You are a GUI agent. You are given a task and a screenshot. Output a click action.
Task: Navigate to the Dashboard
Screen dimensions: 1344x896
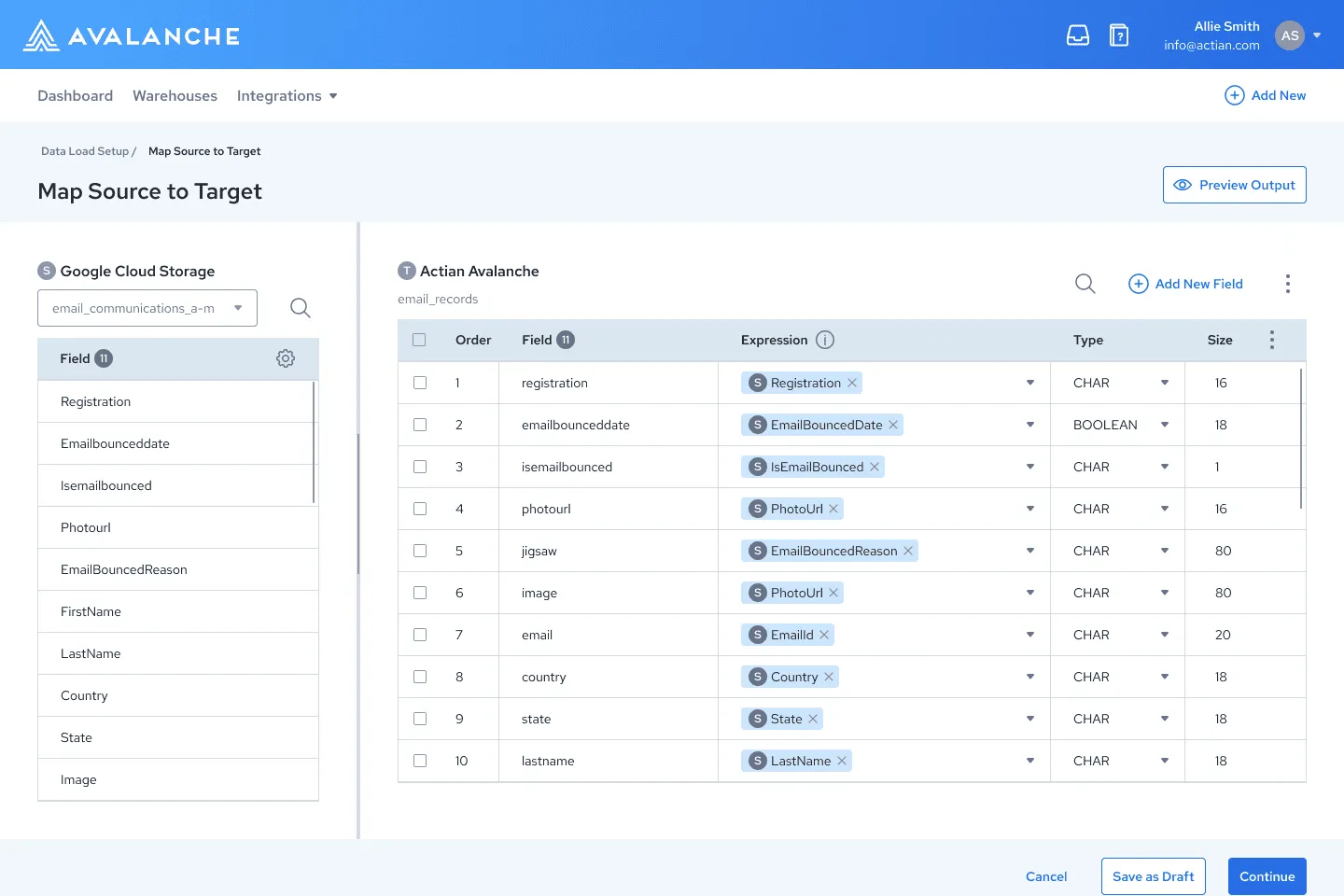(75, 95)
